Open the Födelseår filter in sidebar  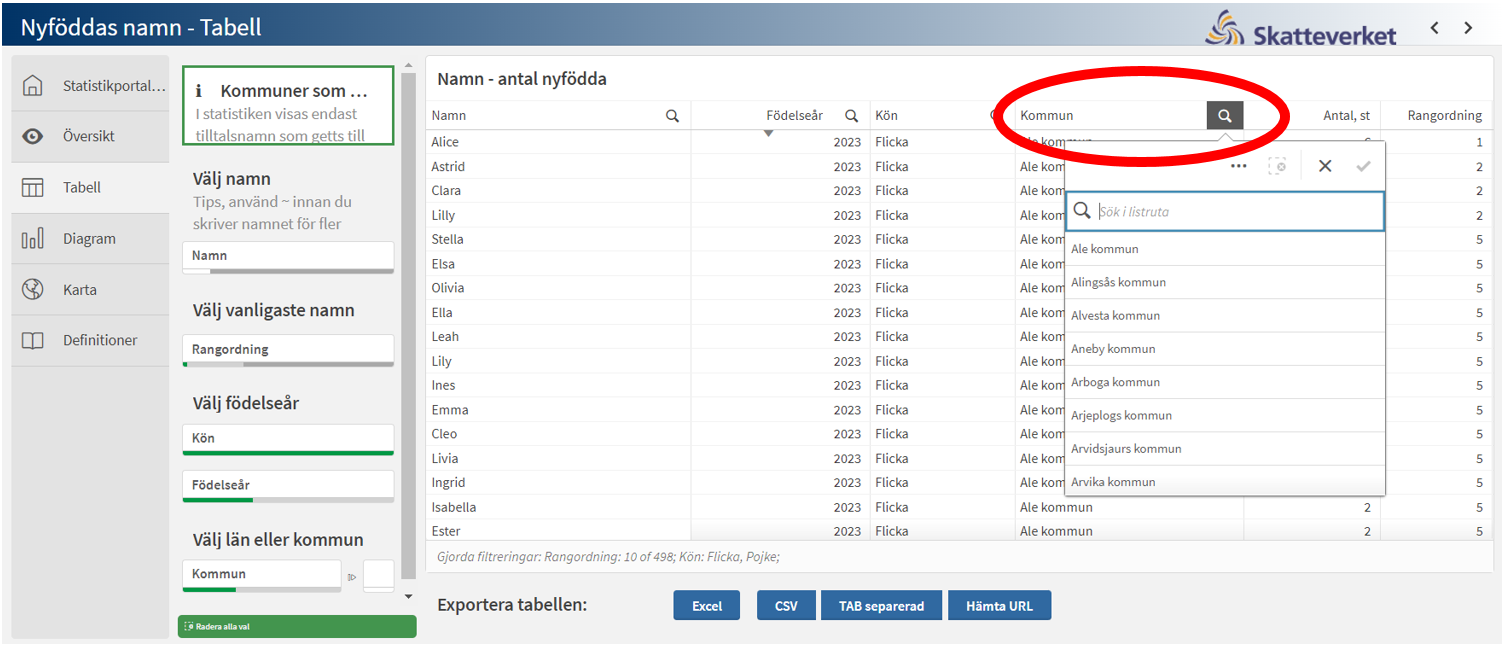(288, 485)
